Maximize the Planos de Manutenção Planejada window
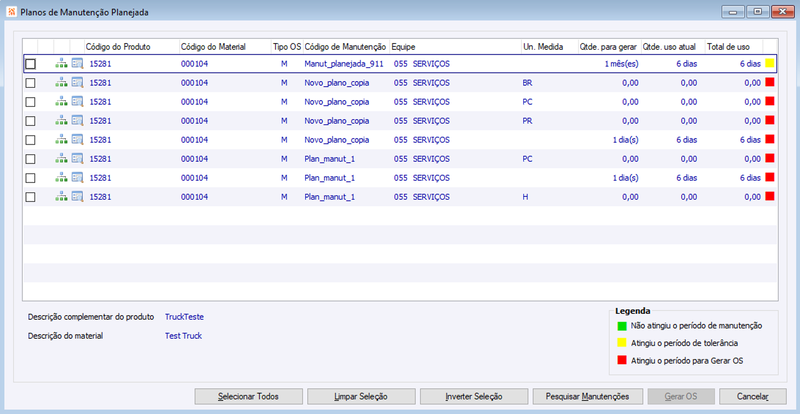This screenshot has width=800, height=414. point(758,11)
